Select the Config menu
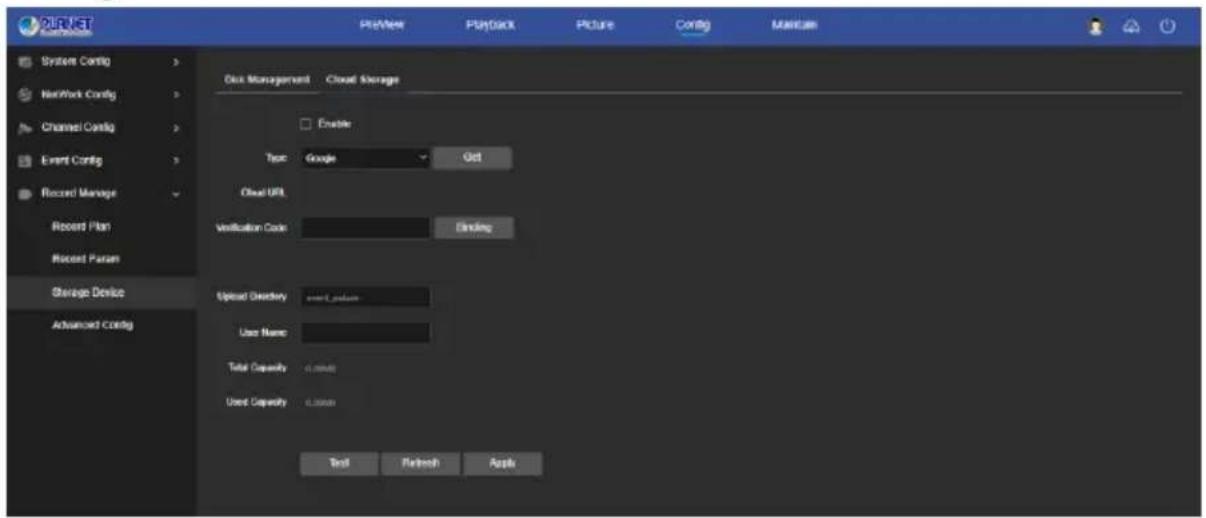 click(692, 25)
